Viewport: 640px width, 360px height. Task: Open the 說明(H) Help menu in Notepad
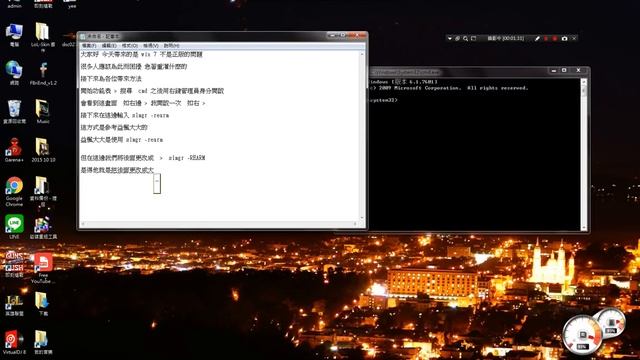pos(171,46)
